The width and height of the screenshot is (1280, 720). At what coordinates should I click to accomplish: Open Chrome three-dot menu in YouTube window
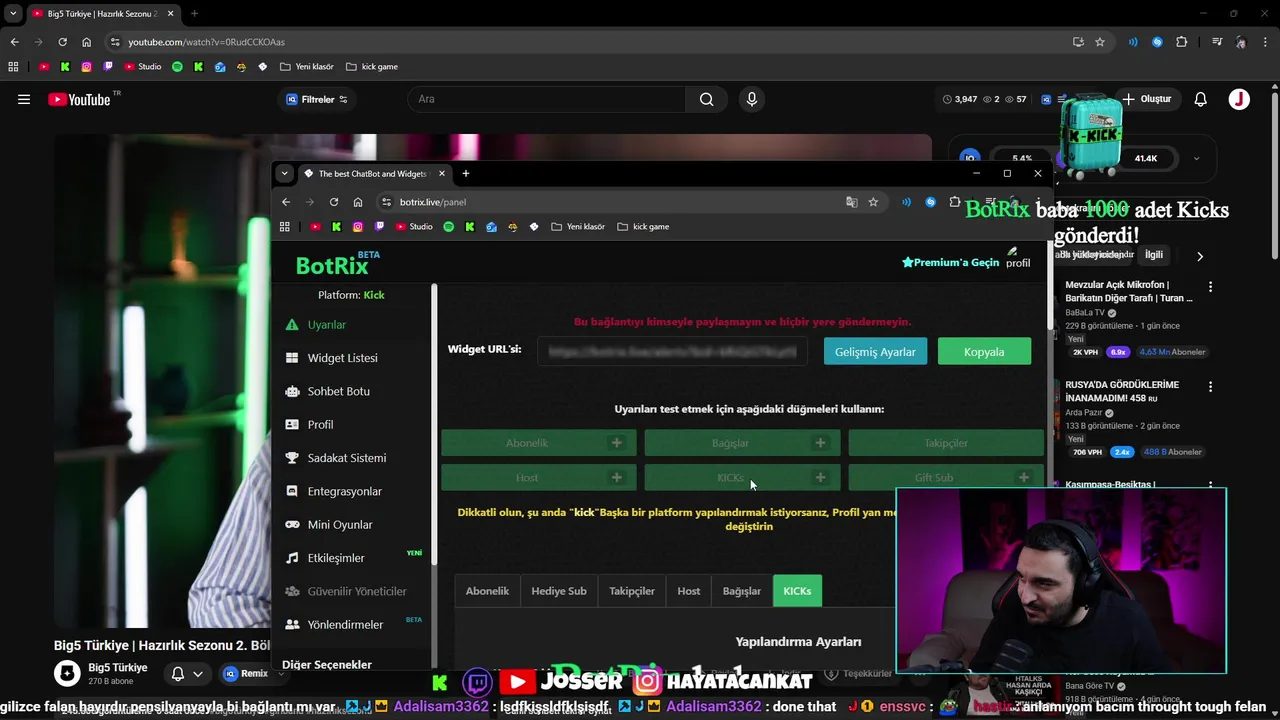click(1266, 42)
